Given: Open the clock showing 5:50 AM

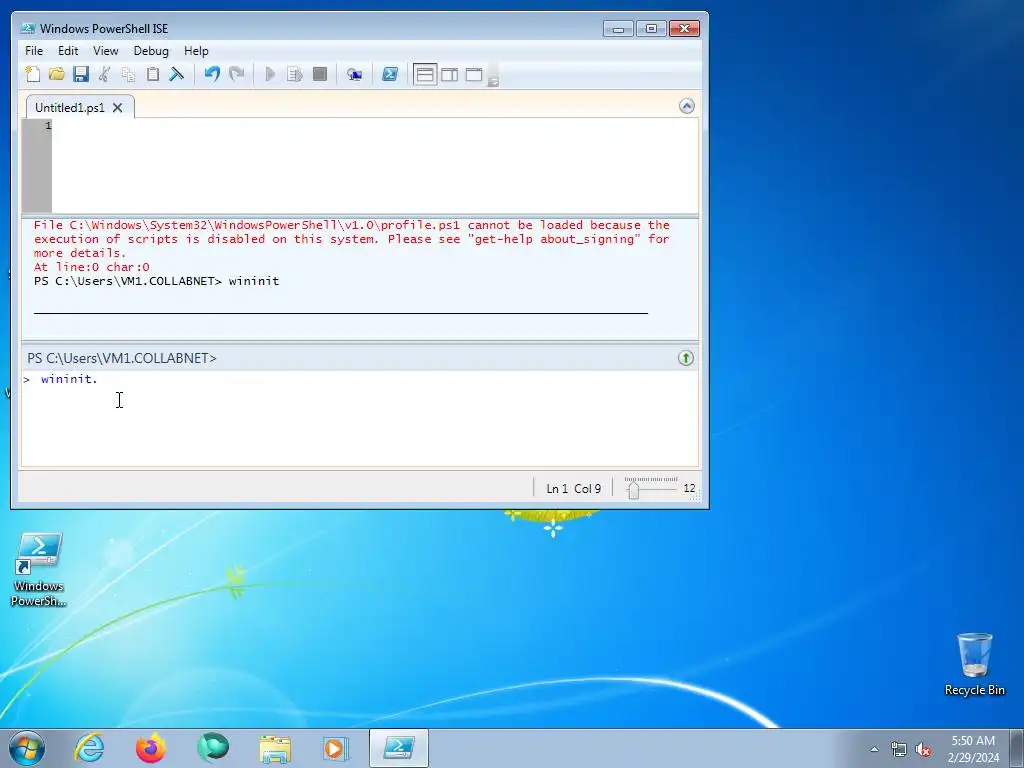Looking at the screenshot, I should click(973, 749).
